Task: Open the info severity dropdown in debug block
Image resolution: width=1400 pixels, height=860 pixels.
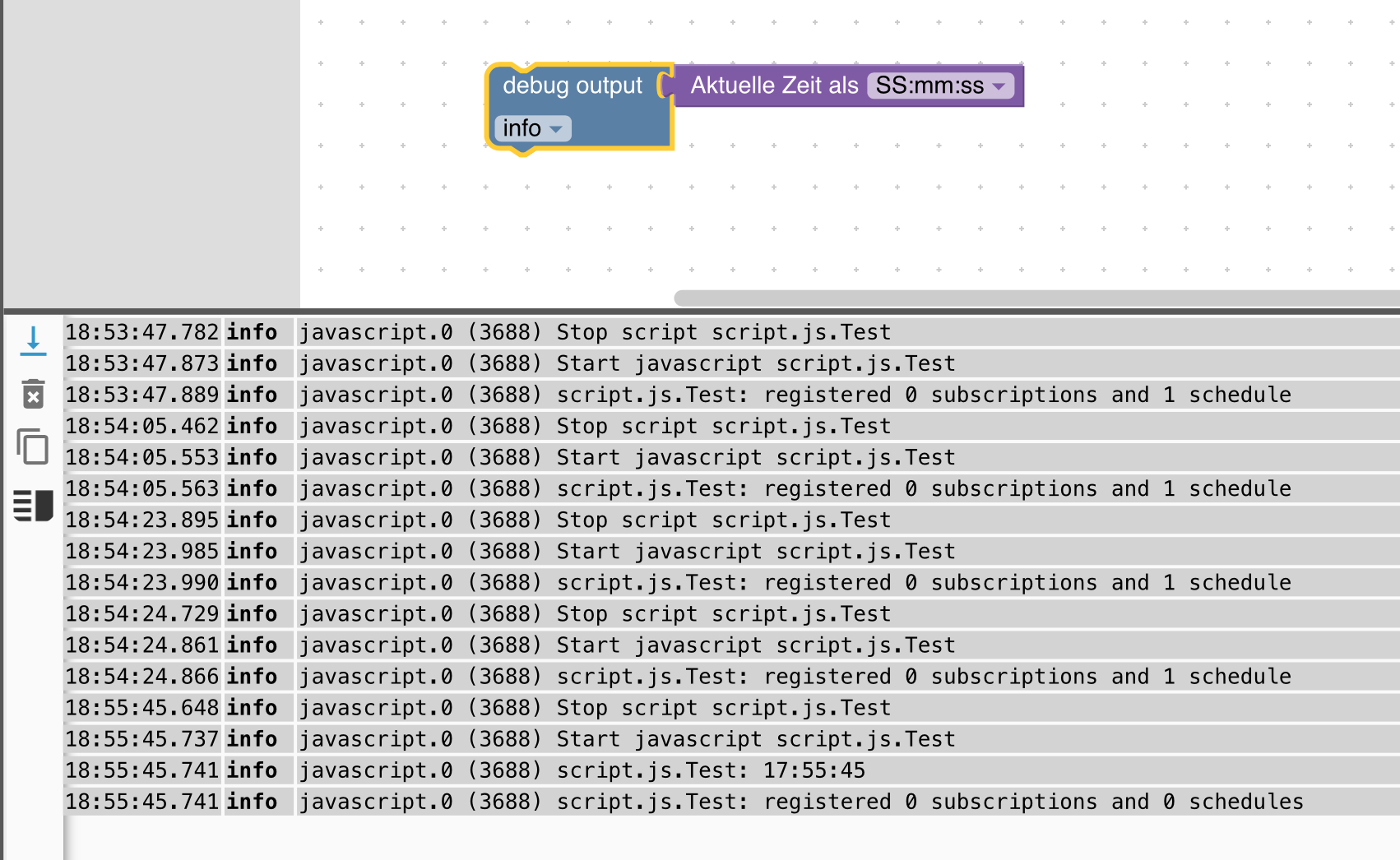Action: coord(532,128)
